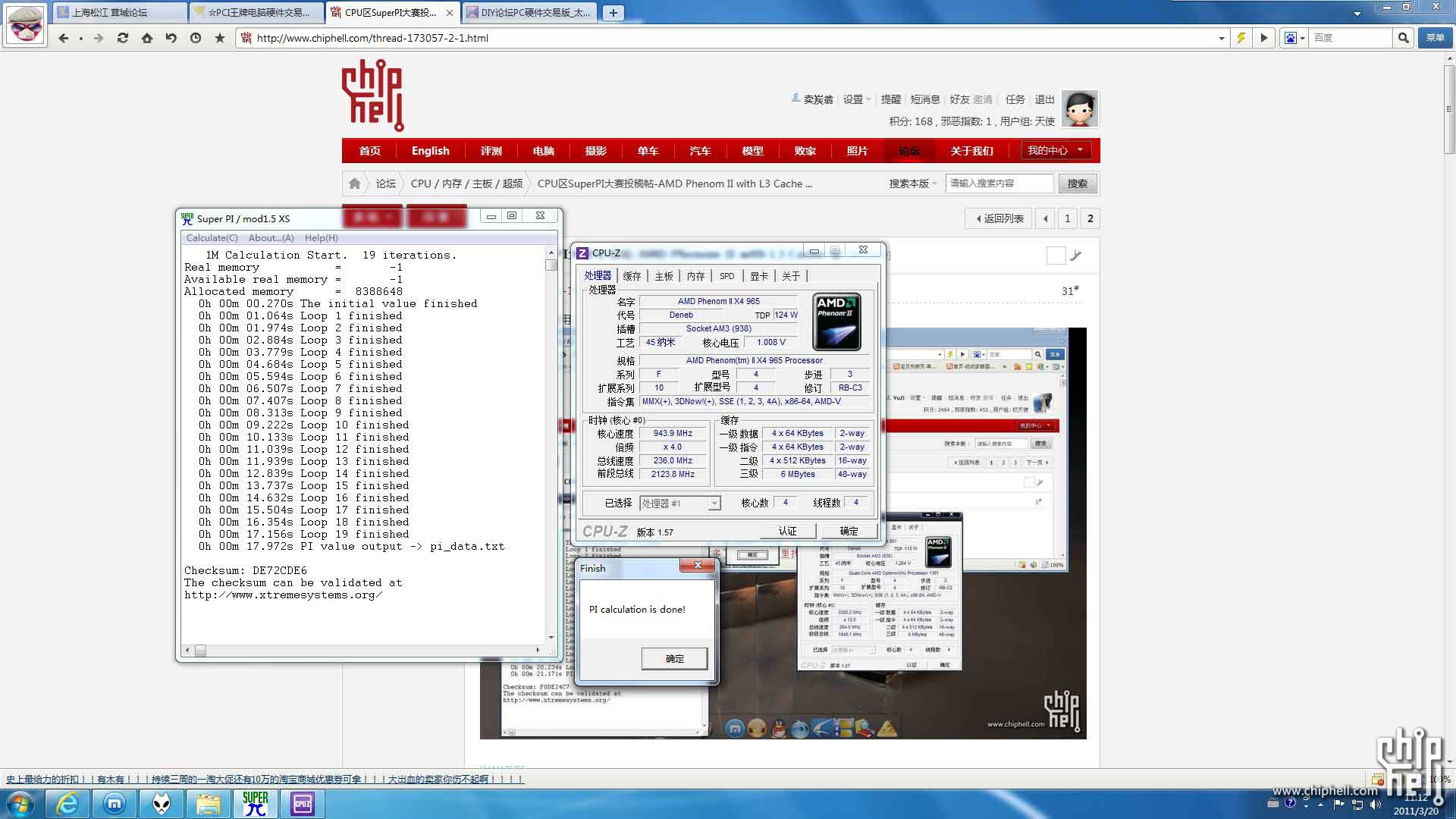Click 短消息 link in user bar
1456x819 pixels.
click(924, 99)
